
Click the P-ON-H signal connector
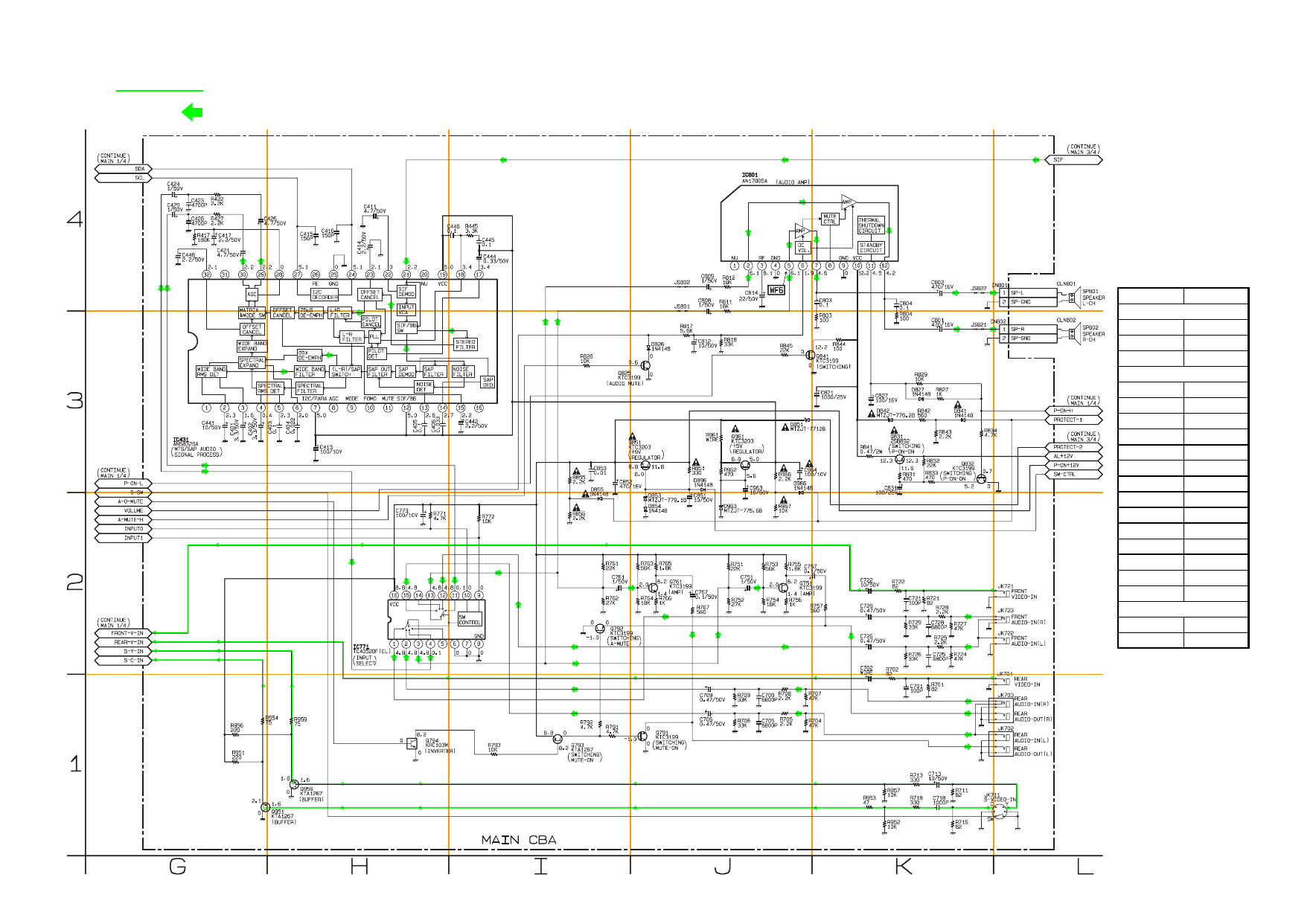point(1073,411)
